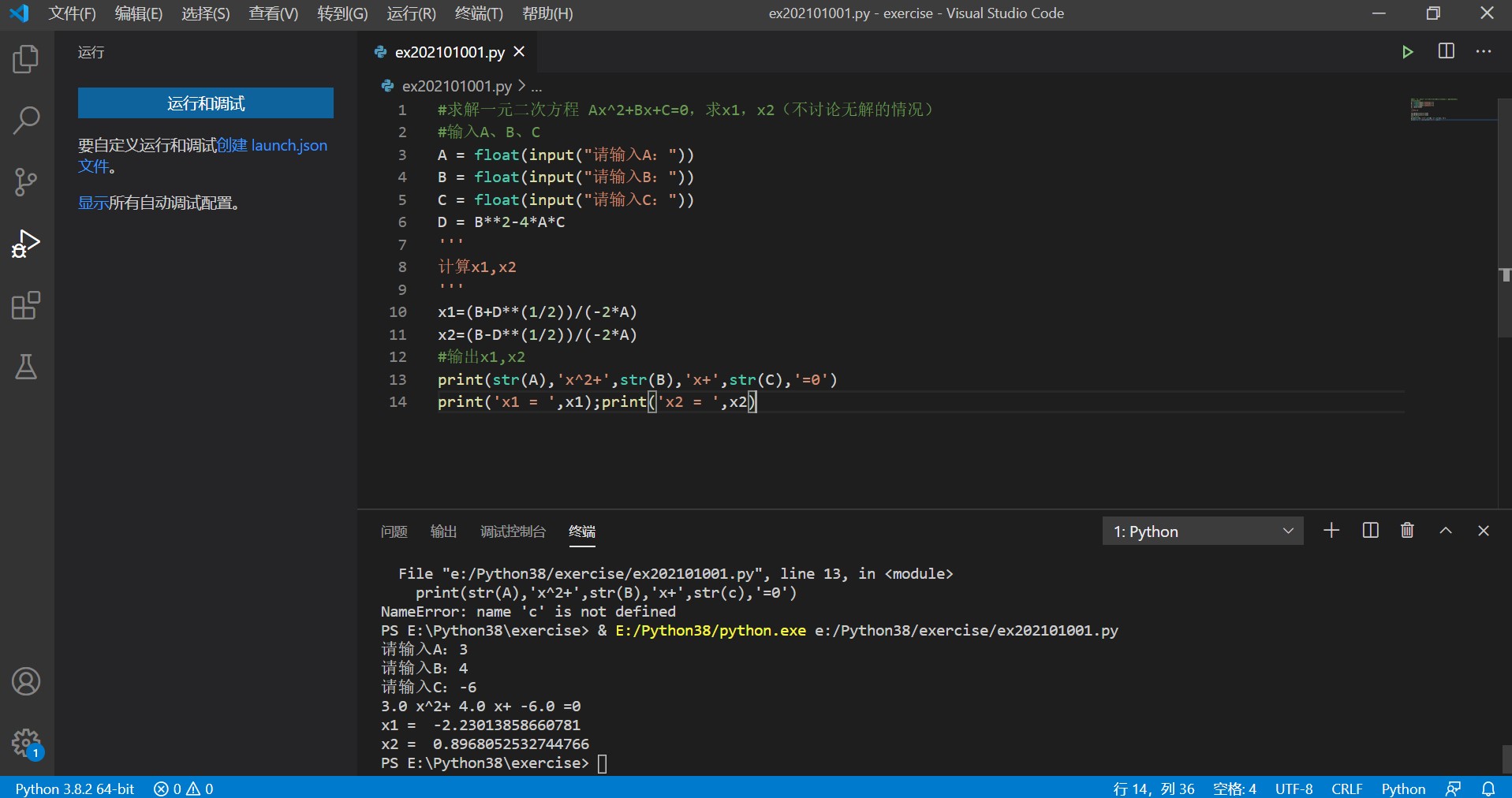Viewport: 1512px width, 798px height.
Task: Select the Run and Debug activity icon
Action: [x=26, y=244]
